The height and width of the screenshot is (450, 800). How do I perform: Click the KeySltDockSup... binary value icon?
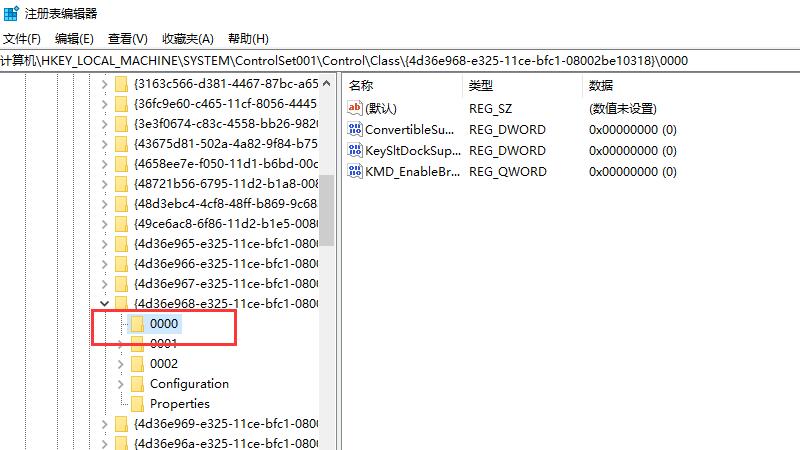tap(355, 150)
